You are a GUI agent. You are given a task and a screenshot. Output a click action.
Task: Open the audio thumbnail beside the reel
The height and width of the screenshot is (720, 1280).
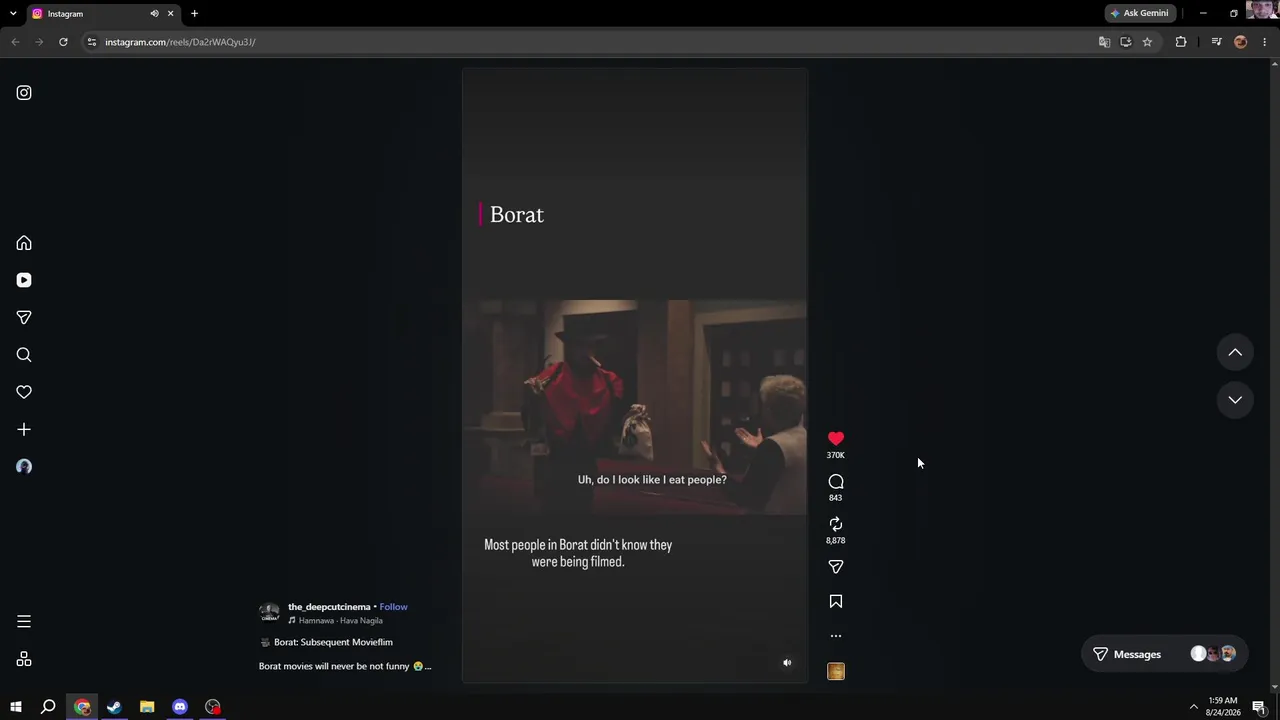click(x=836, y=672)
